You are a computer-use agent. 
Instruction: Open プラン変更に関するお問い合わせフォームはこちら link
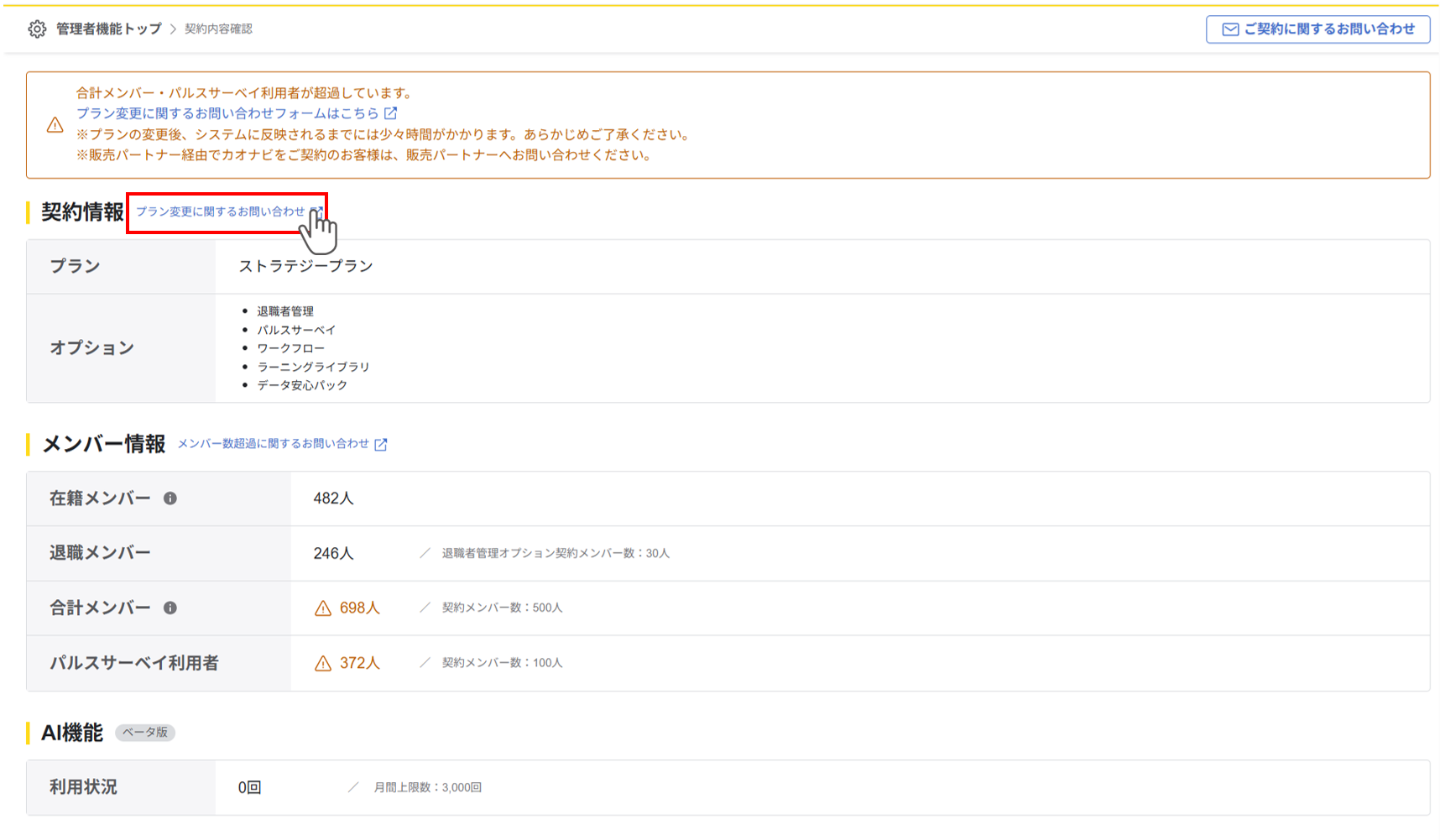[227, 113]
